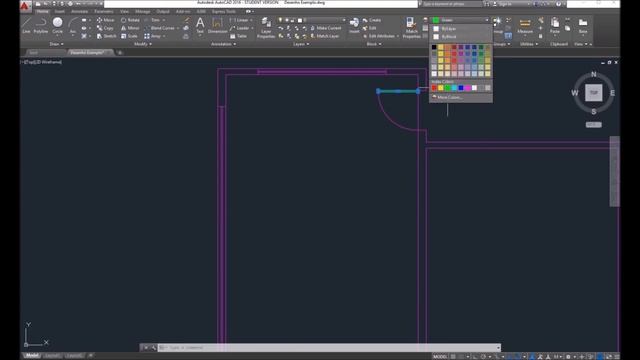Image resolution: width=640 pixels, height=360 pixels.
Task: Click the command line input field
Action: pos(329,348)
